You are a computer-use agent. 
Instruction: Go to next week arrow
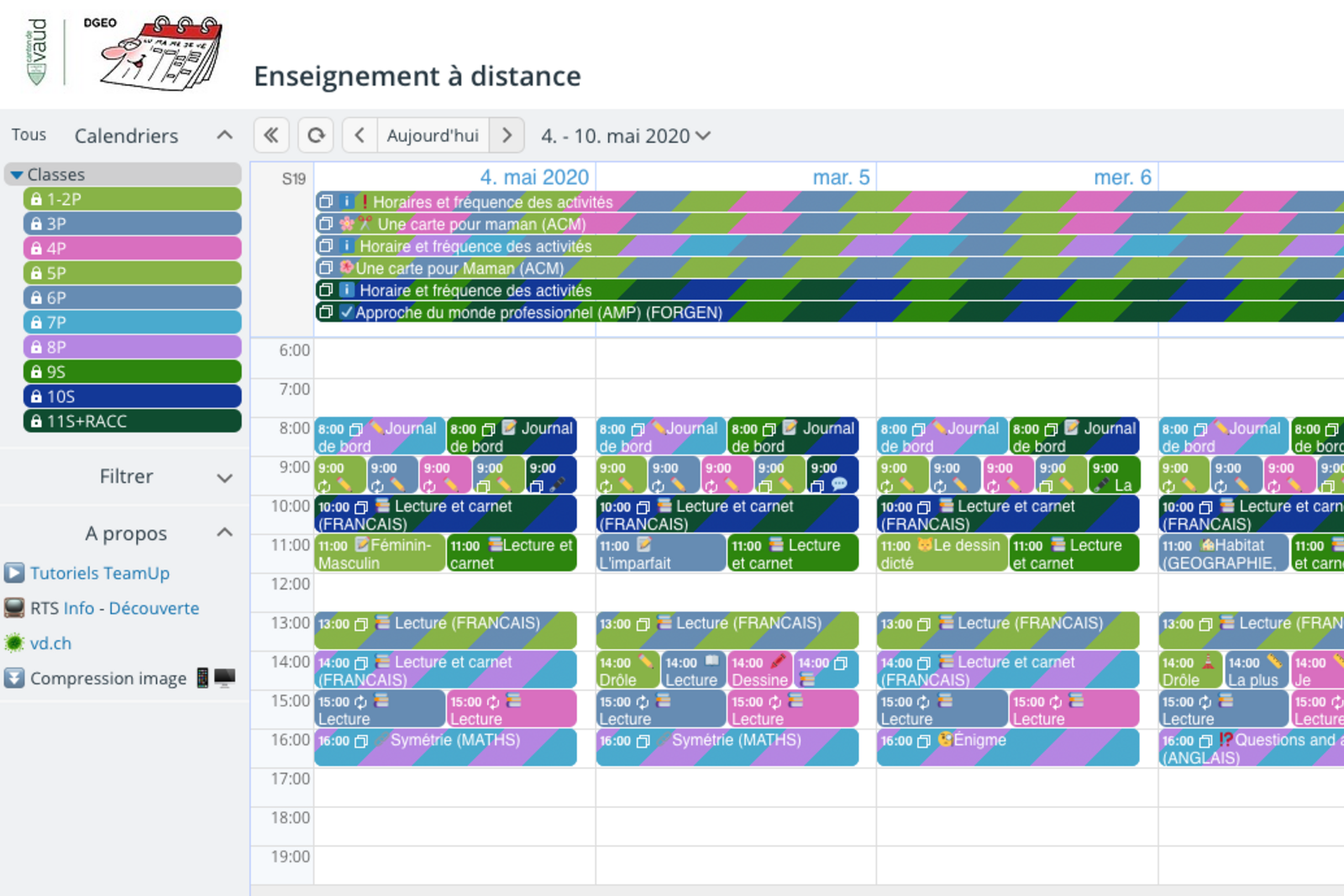pos(507,135)
